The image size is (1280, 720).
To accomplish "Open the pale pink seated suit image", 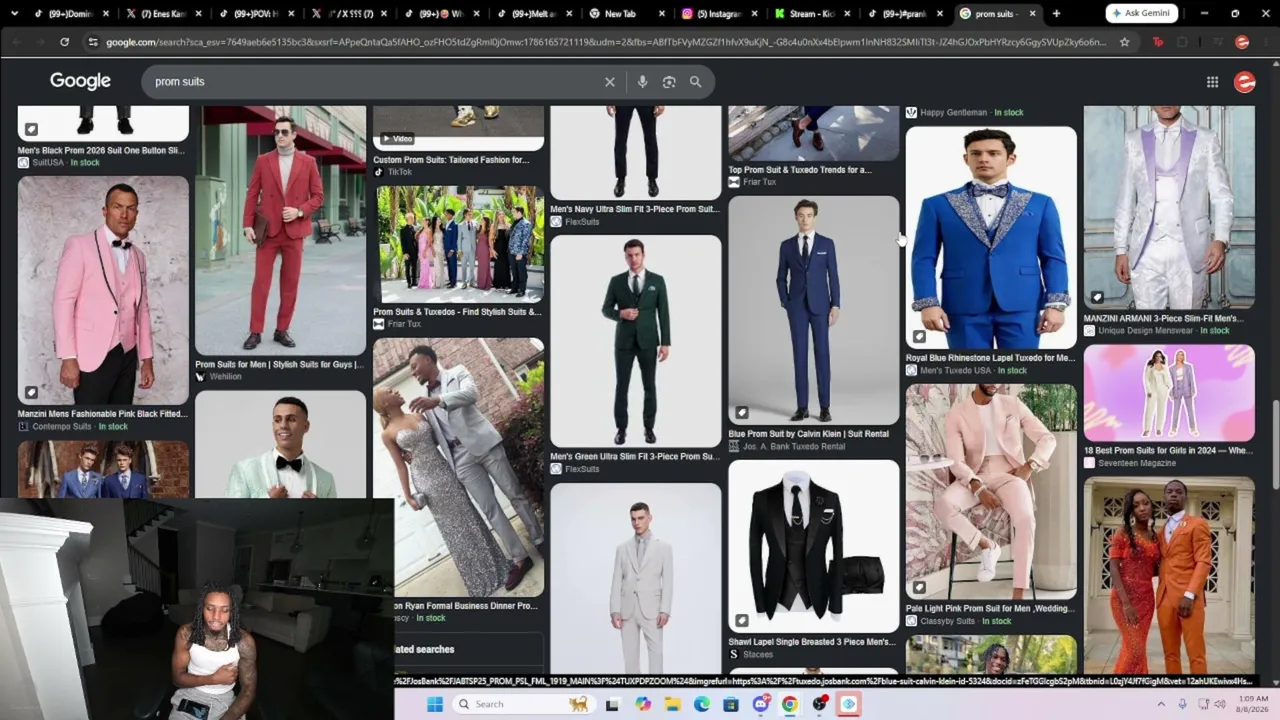I will [991, 492].
